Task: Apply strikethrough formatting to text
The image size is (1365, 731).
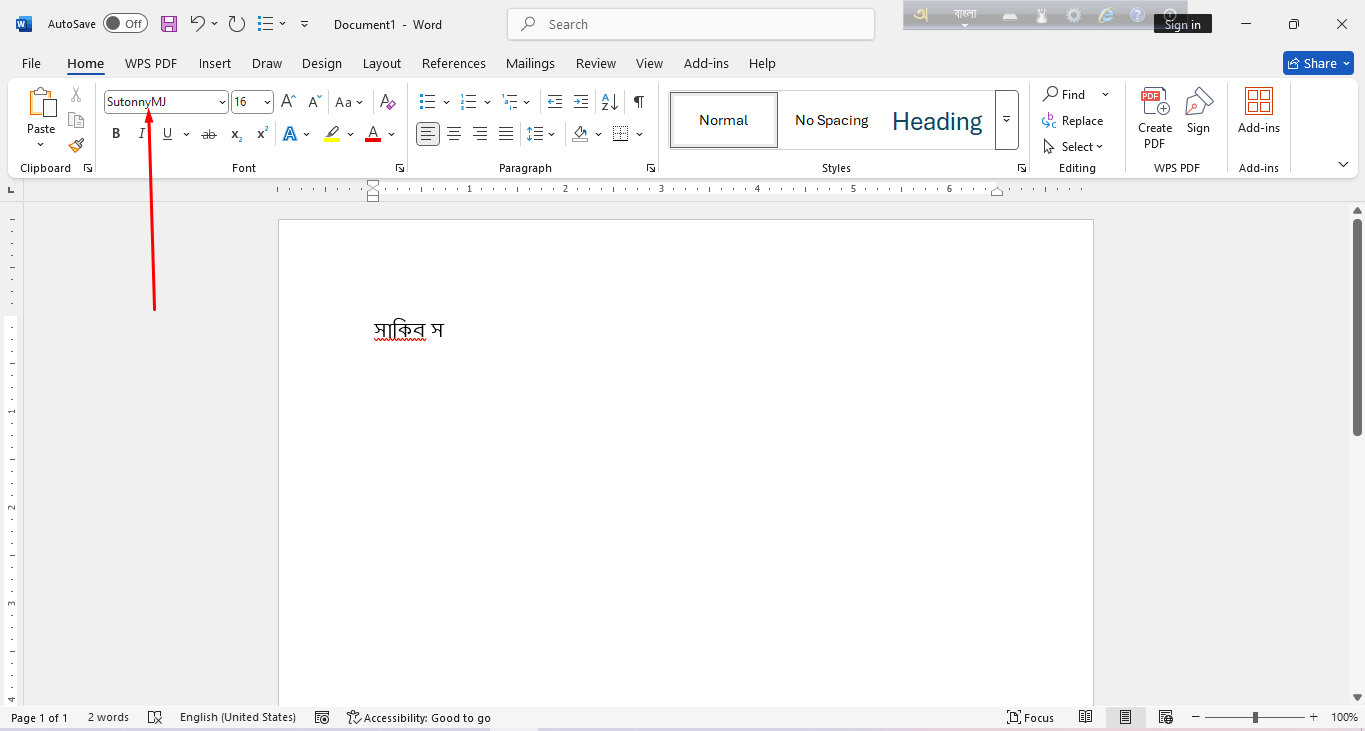Action: point(208,134)
